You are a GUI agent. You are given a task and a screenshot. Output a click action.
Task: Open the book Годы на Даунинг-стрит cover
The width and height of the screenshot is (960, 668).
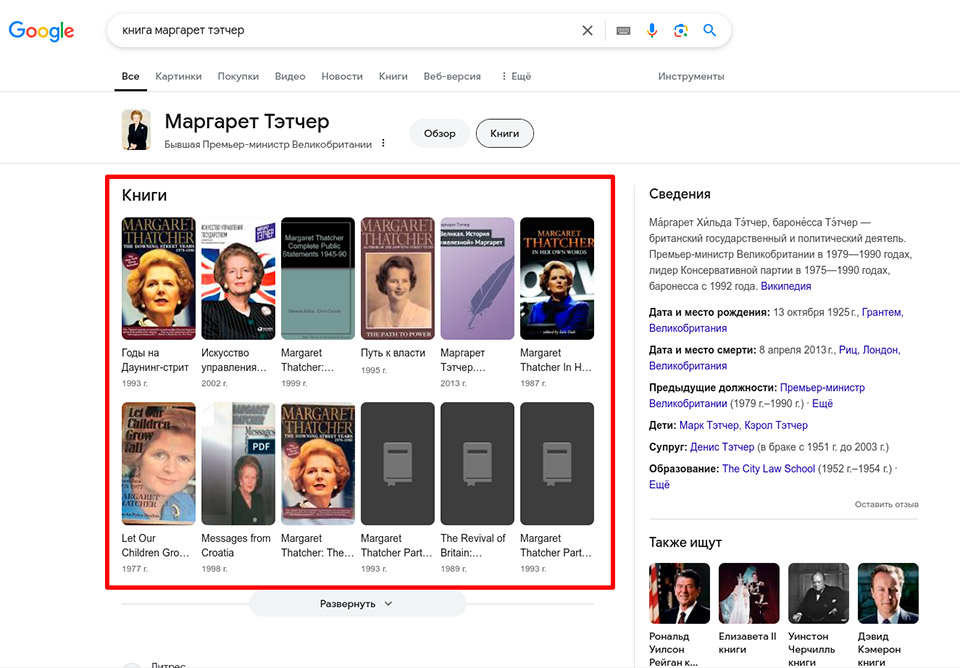159,279
